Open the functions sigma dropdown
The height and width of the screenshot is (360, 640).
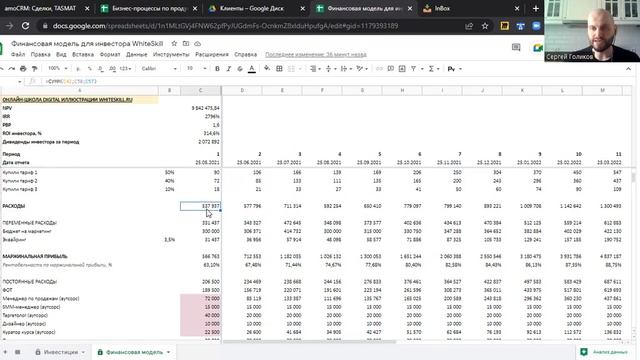(433, 69)
